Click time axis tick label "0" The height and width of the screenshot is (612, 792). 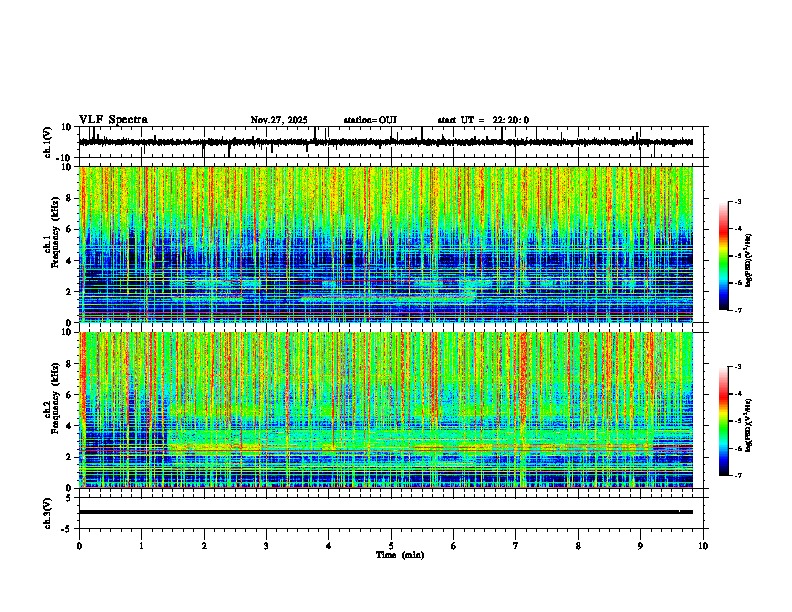[79, 546]
